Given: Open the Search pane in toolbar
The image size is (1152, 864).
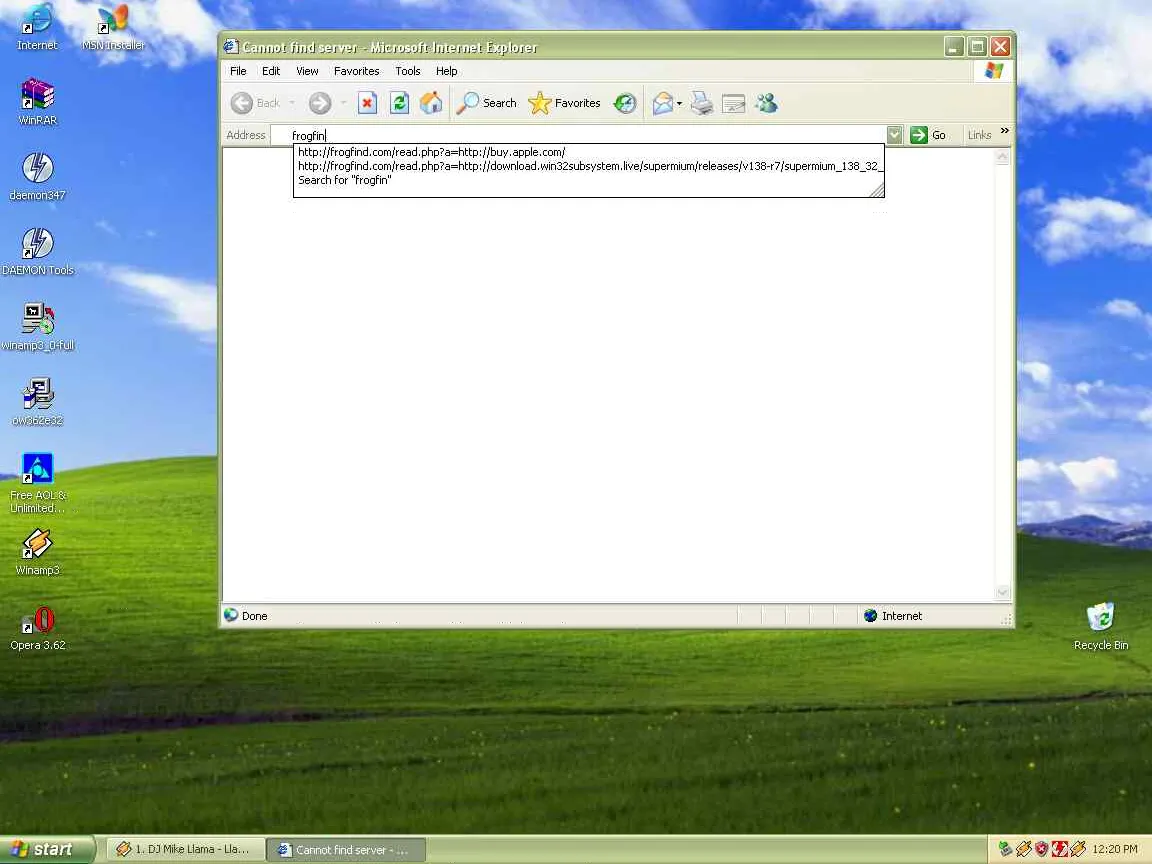Looking at the screenshot, I should [486, 103].
